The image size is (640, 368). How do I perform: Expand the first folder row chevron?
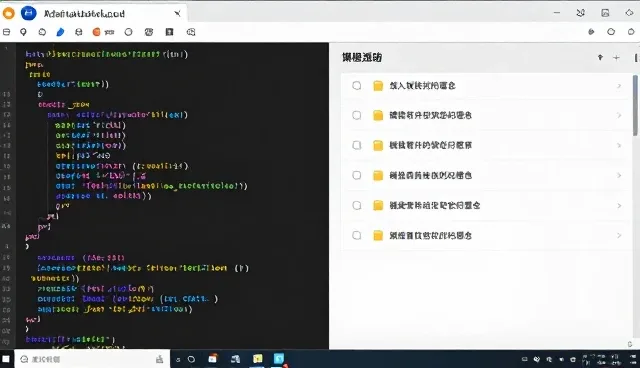(x=619, y=86)
